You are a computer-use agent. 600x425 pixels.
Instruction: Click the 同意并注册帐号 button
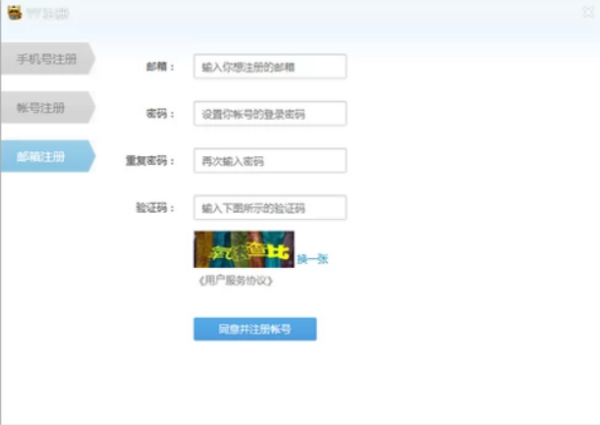point(255,329)
